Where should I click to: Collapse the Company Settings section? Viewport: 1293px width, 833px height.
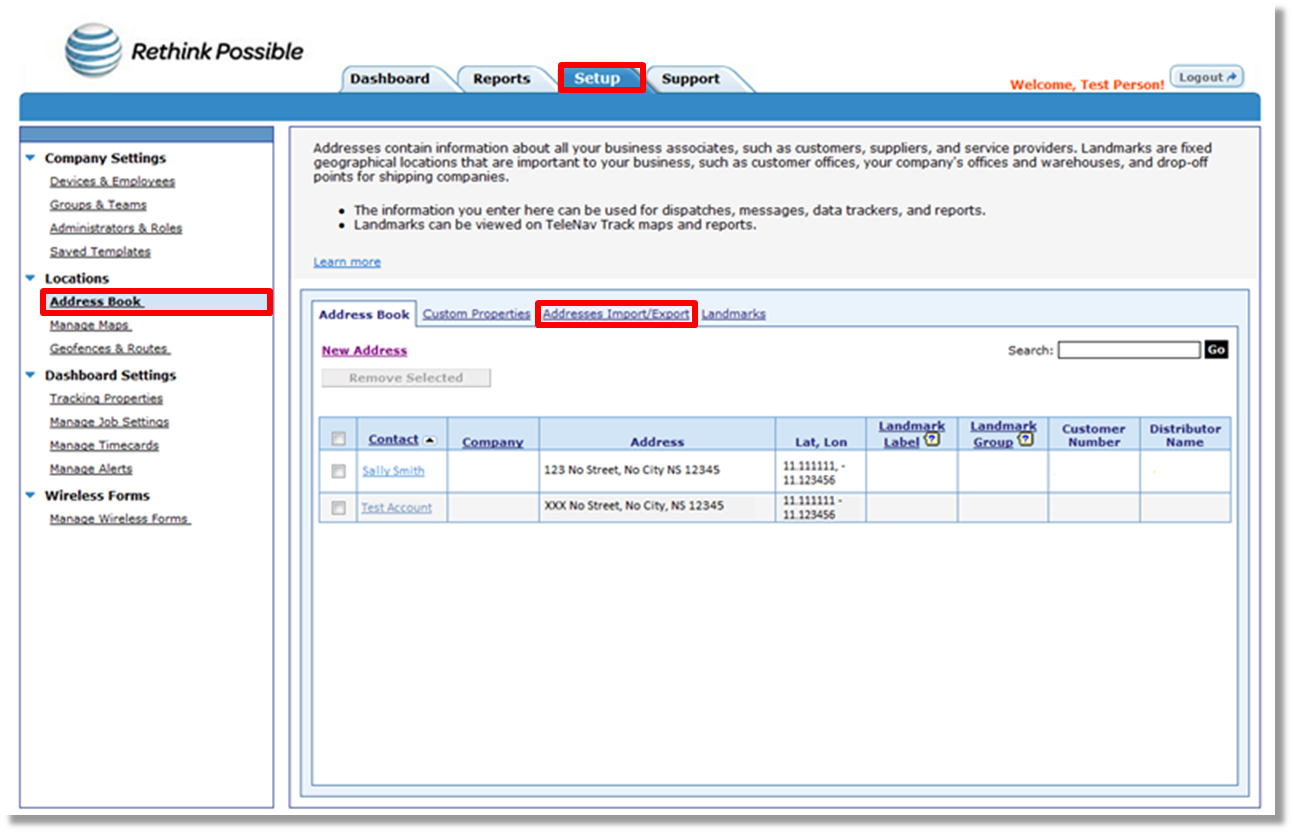(31, 158)
